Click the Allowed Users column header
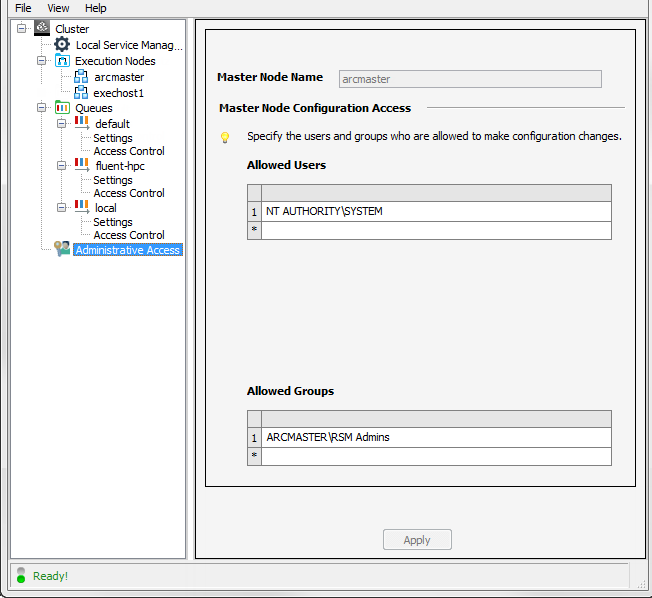Screen dimensions: 652x598 coord(436,193)
